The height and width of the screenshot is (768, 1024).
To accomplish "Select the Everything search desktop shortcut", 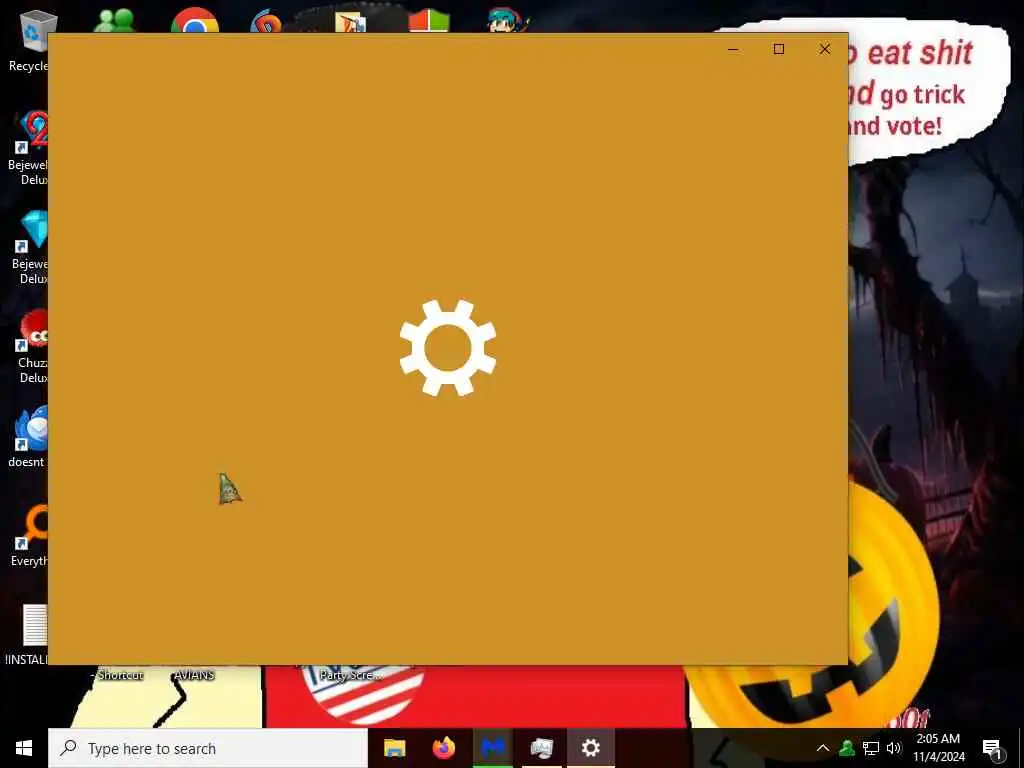I will (31, 536).
